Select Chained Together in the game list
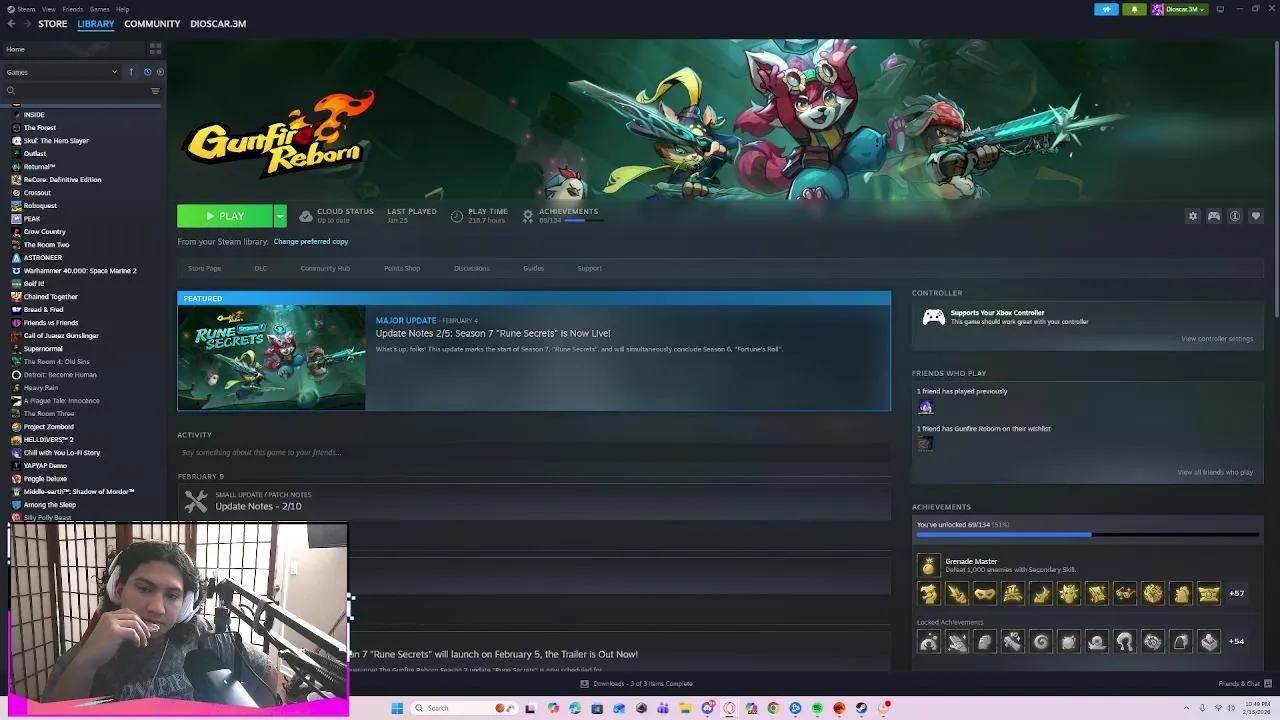This screenshot has width=1280, height=720. 50,297
